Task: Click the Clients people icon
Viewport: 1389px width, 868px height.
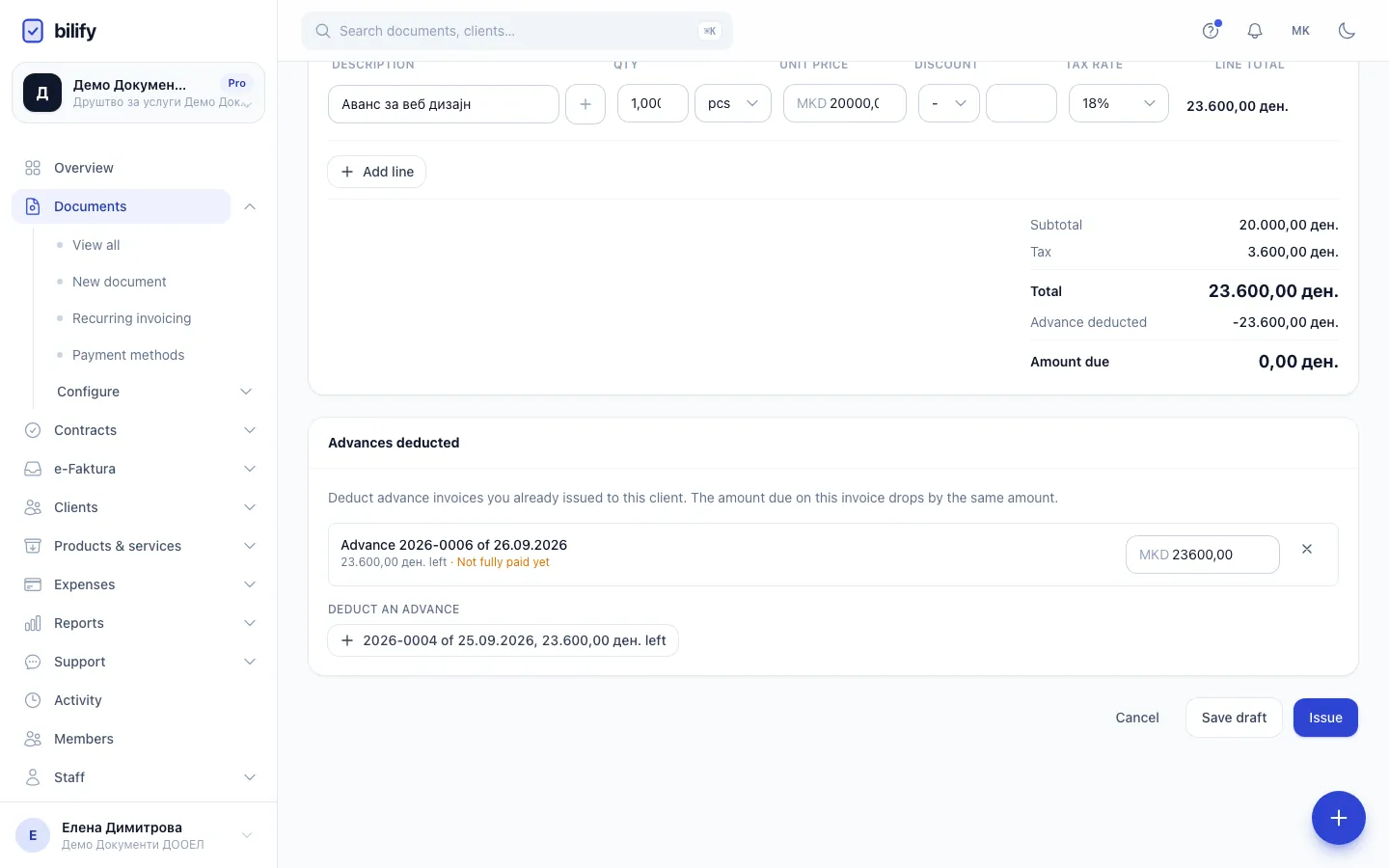Action: click(33, 507)
